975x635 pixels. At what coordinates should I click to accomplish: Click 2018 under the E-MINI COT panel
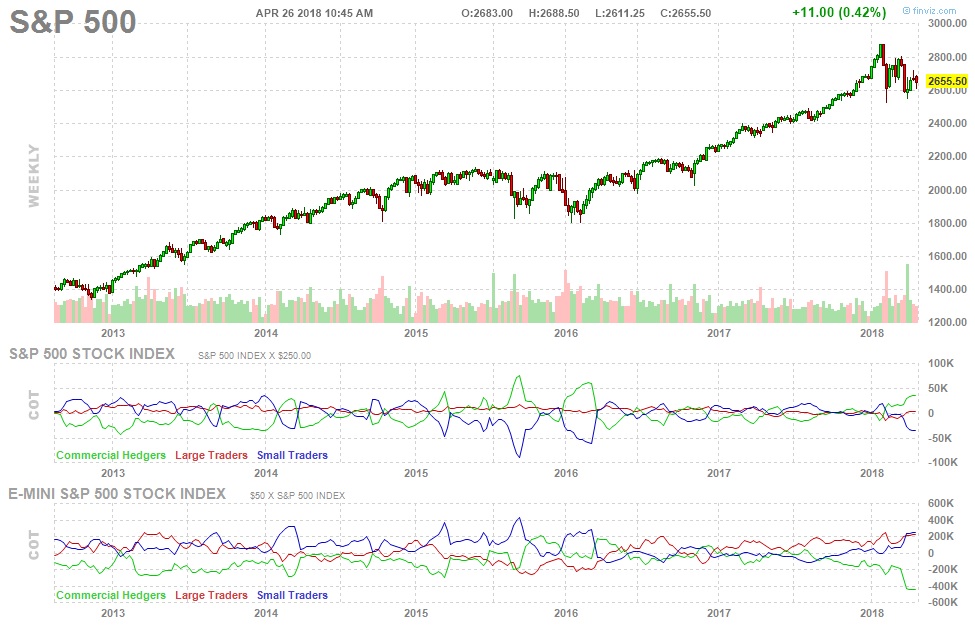[x=872, y=613]
